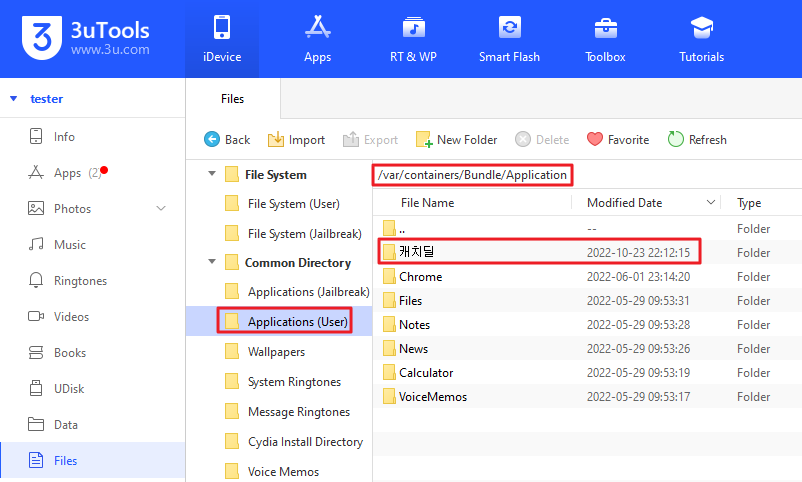
Task: Select the Chrome folder
Action: [x=588, y=276]
